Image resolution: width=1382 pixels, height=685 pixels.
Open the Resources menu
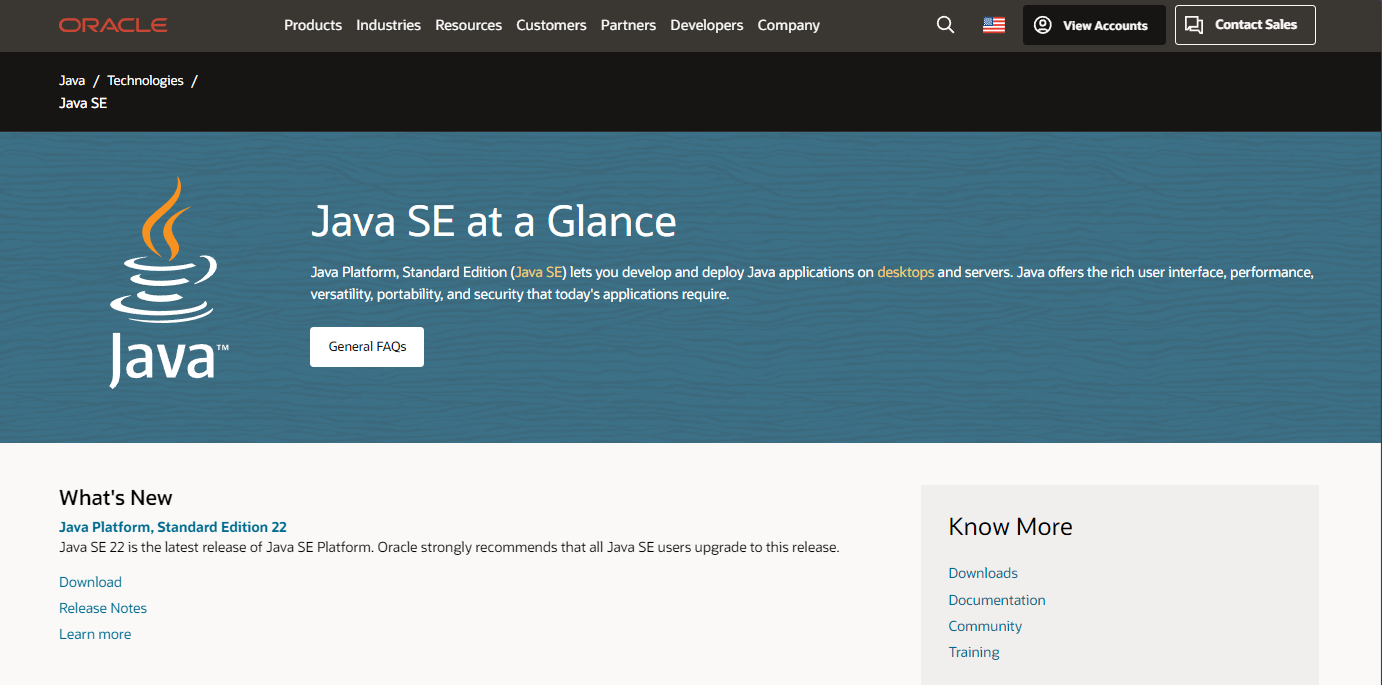[468, 25]
